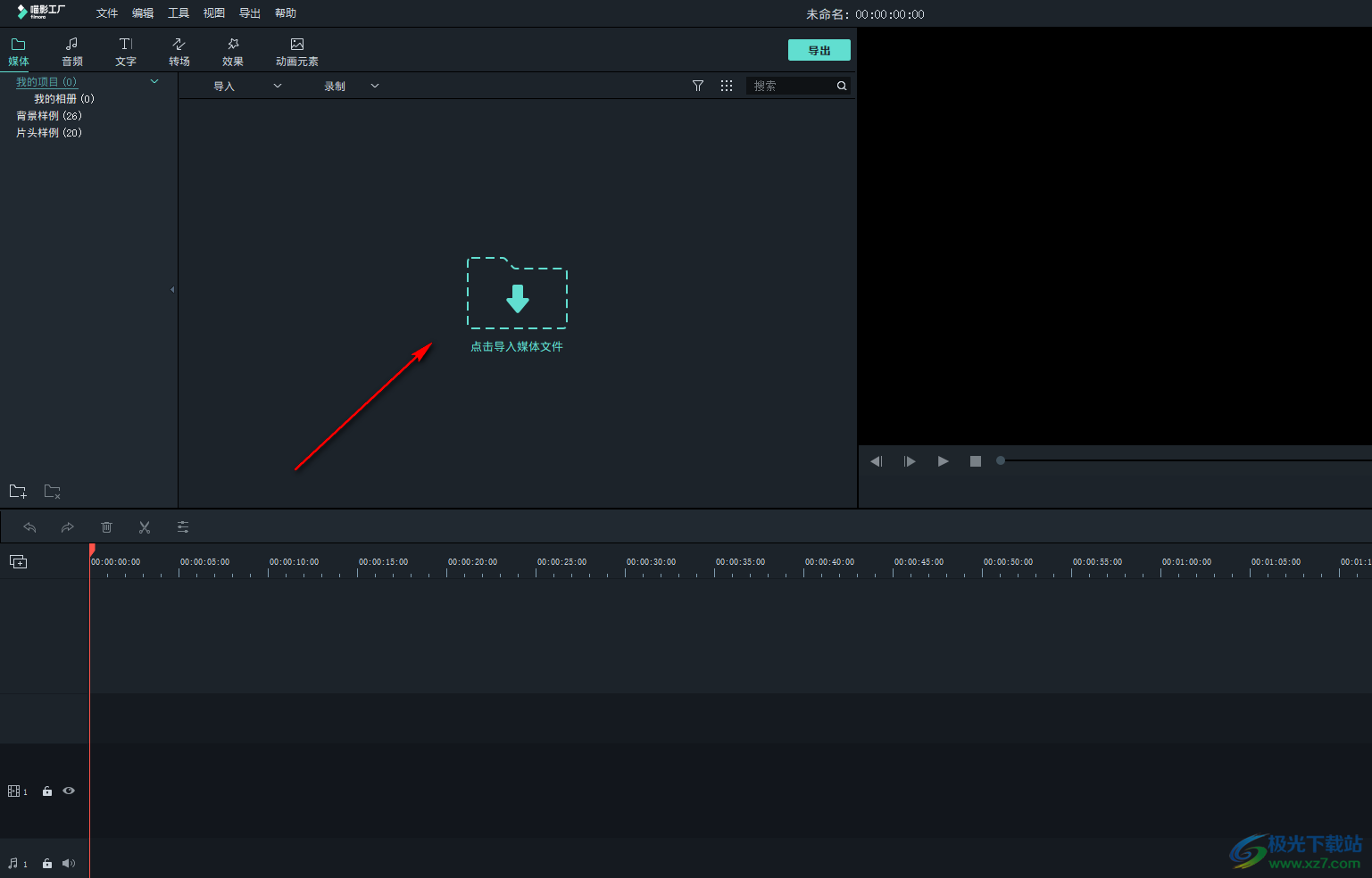
Task: Select 我的相册 (0) album
Action: [x=64, y=99]
